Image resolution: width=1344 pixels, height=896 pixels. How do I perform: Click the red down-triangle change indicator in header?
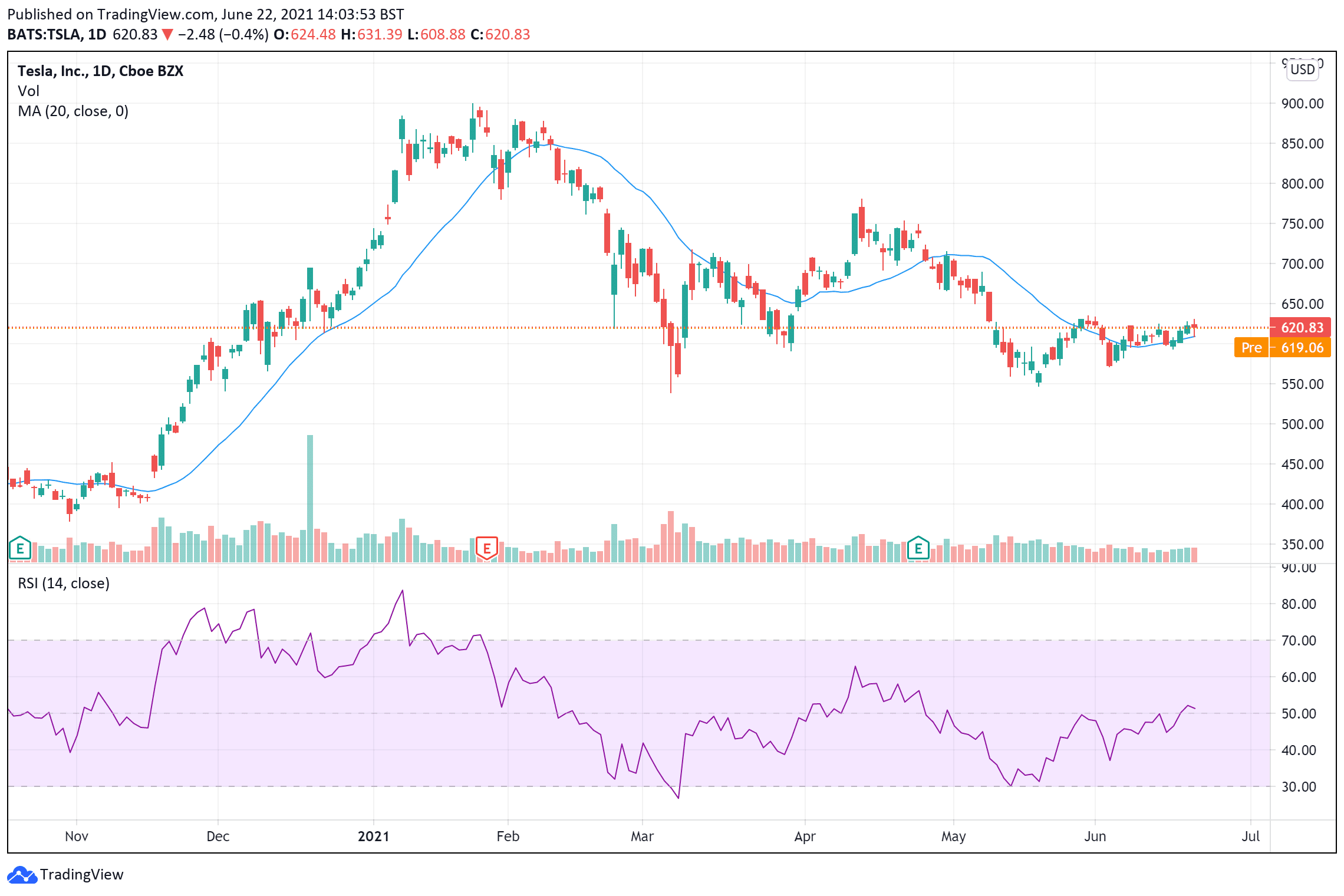167,35
